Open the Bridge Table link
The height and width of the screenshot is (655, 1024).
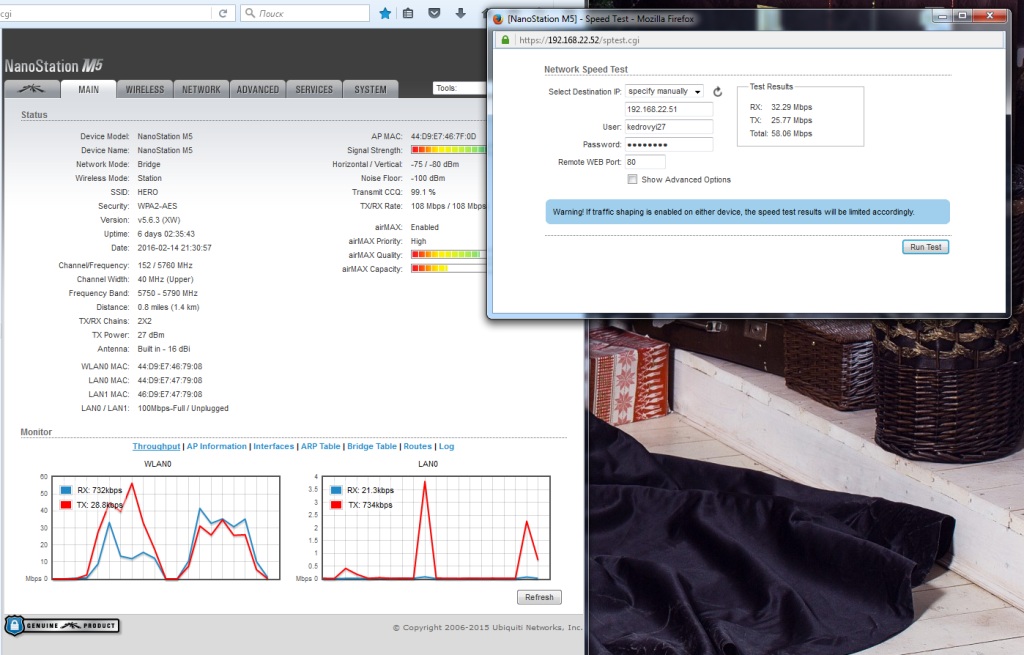(372, 446)
